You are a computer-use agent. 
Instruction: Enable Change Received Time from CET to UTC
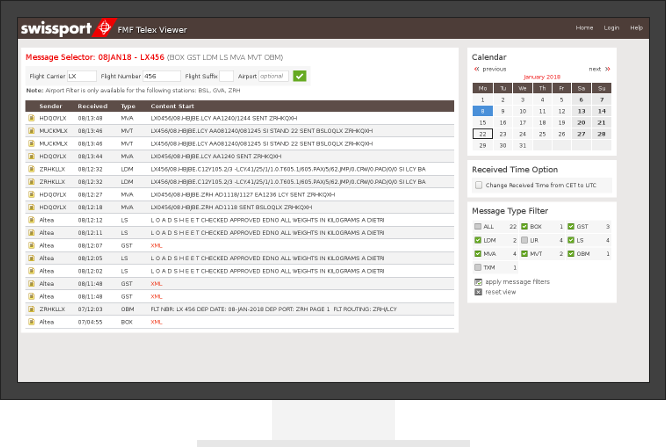(478, 185)
